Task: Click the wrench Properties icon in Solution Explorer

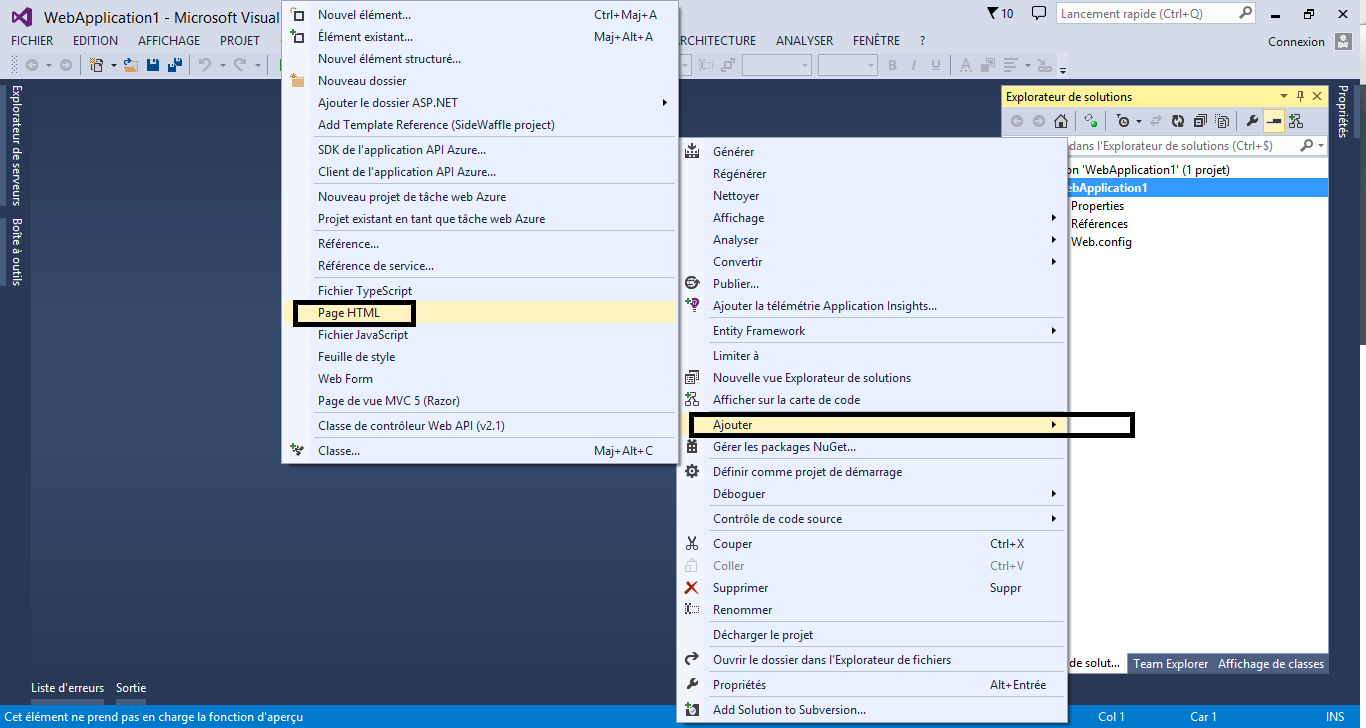Action: [1252, 121]
